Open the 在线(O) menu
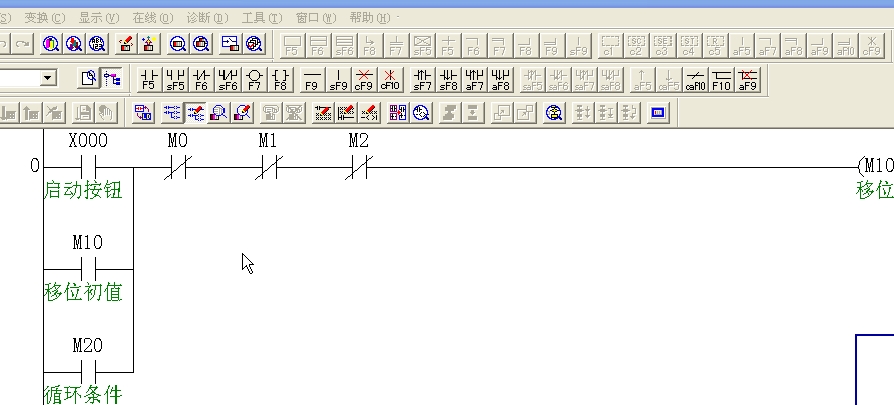 coord(152,18)
